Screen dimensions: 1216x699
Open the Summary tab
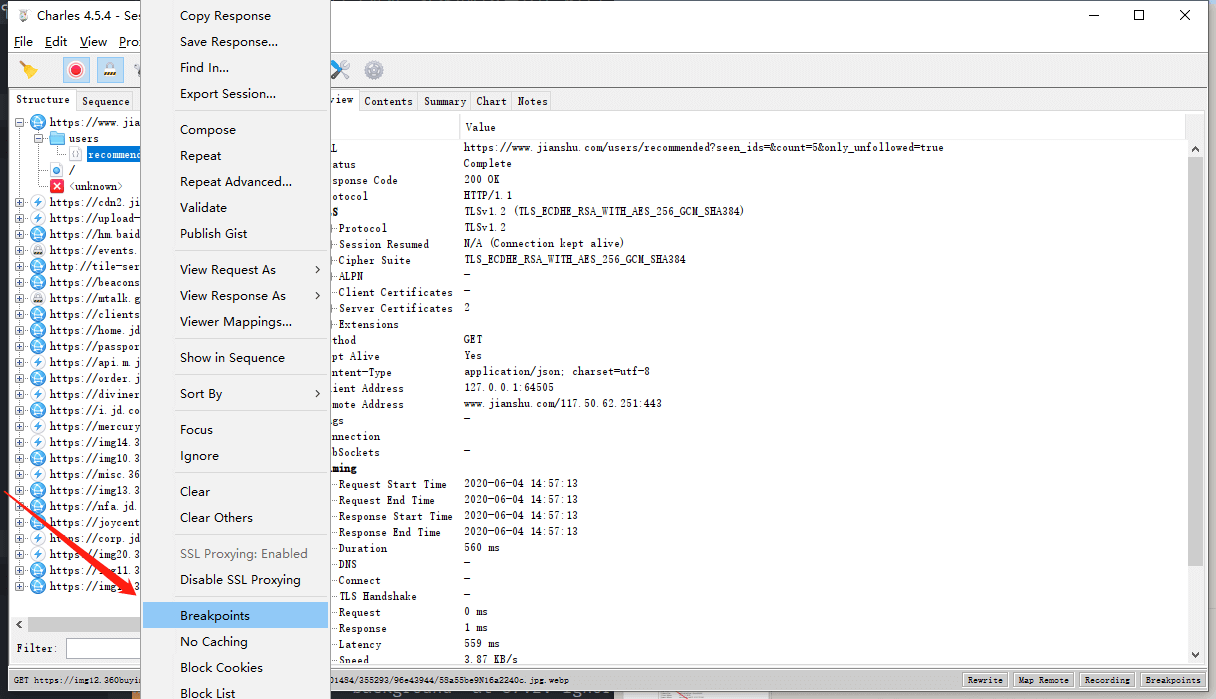pos(445,101)
